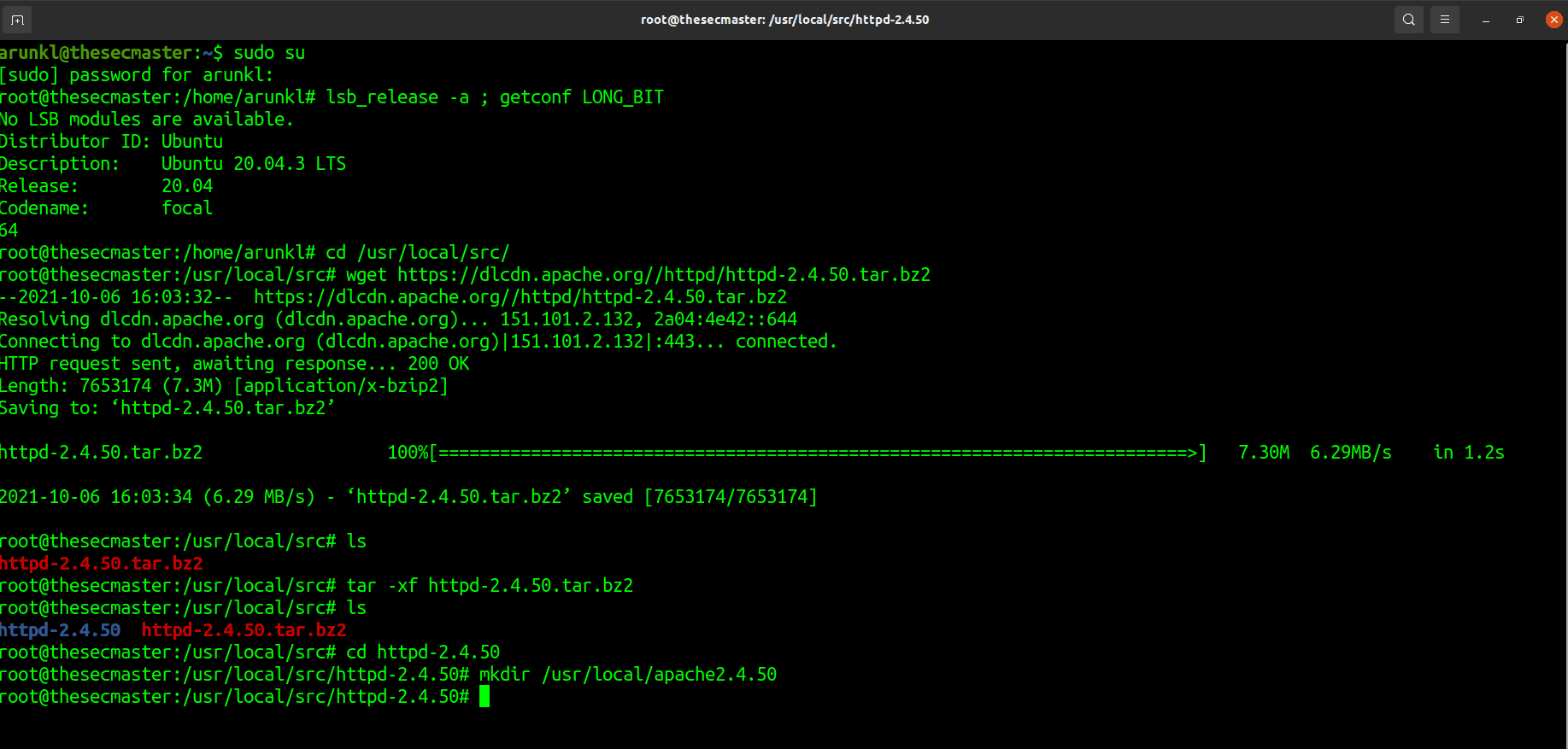Screen dimensions: 1568x749
Task: Click red httpd-2.4.50.tar.bz2 next to the blue directory name
Action: tap(244, 630)
